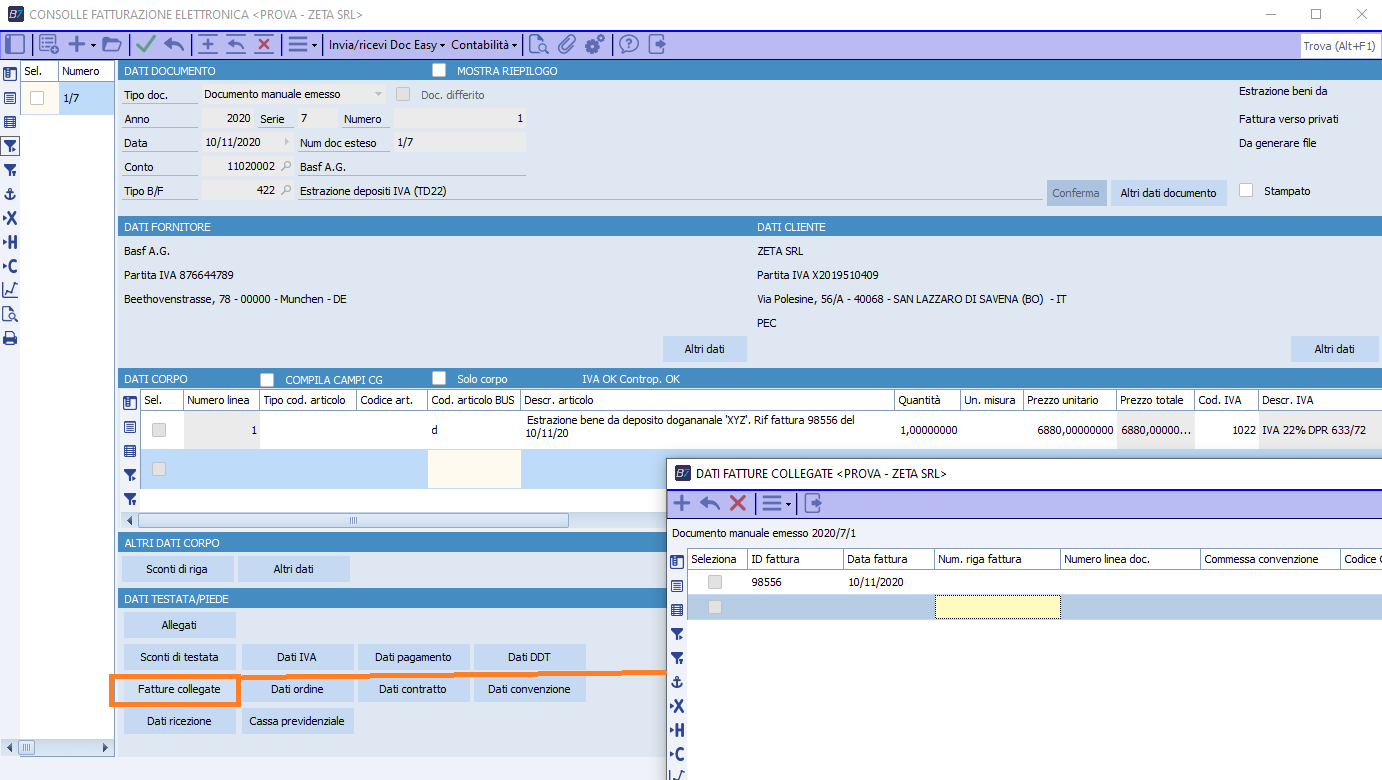
Task: Click the chart icon in left sidebar
Action: click(x=10, y=290)
